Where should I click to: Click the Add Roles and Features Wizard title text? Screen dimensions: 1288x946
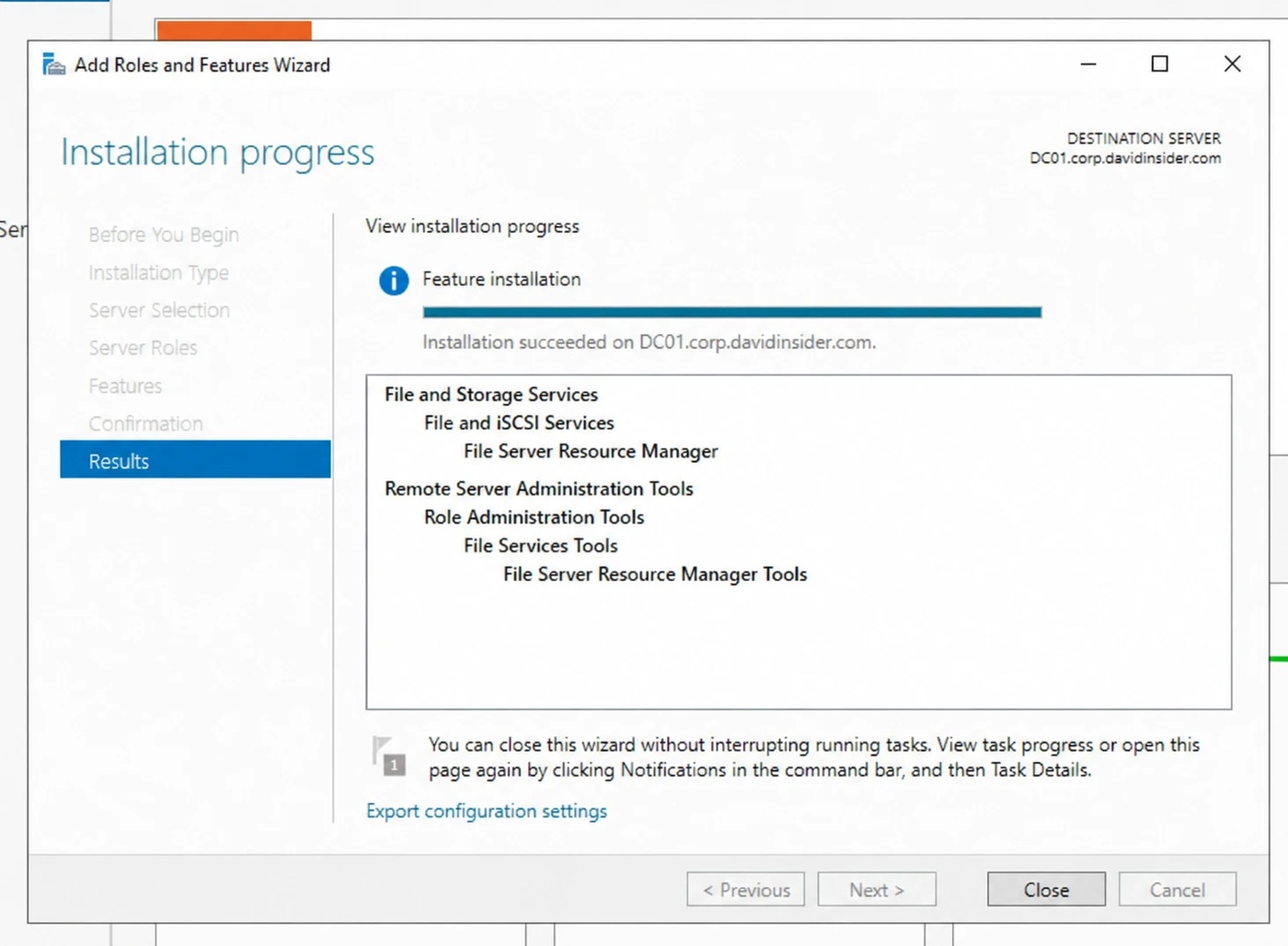click(202, 65)
